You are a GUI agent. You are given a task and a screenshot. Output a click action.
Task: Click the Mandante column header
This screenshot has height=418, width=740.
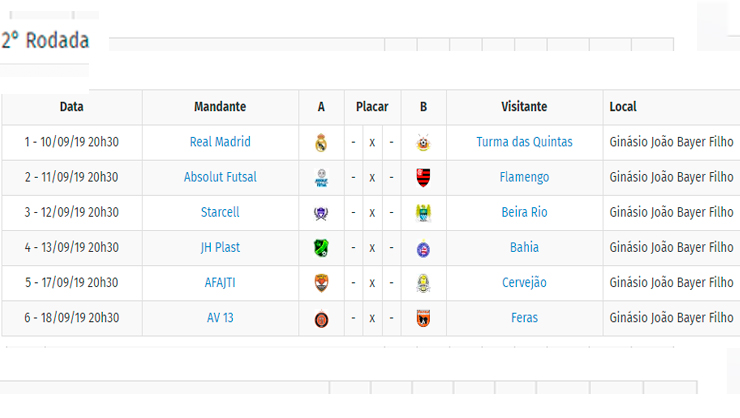coord(220,107)
